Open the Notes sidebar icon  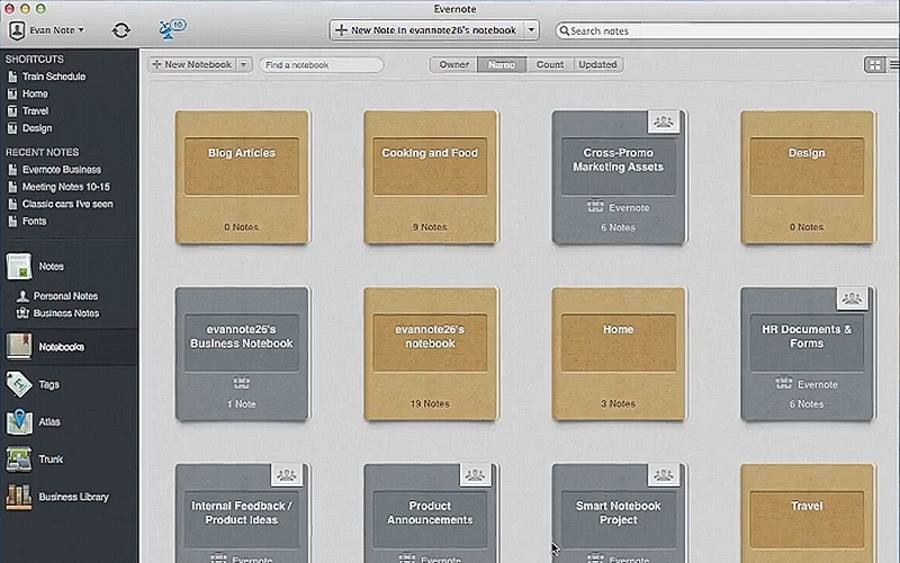pyautogui.click(x=19, y=266)
